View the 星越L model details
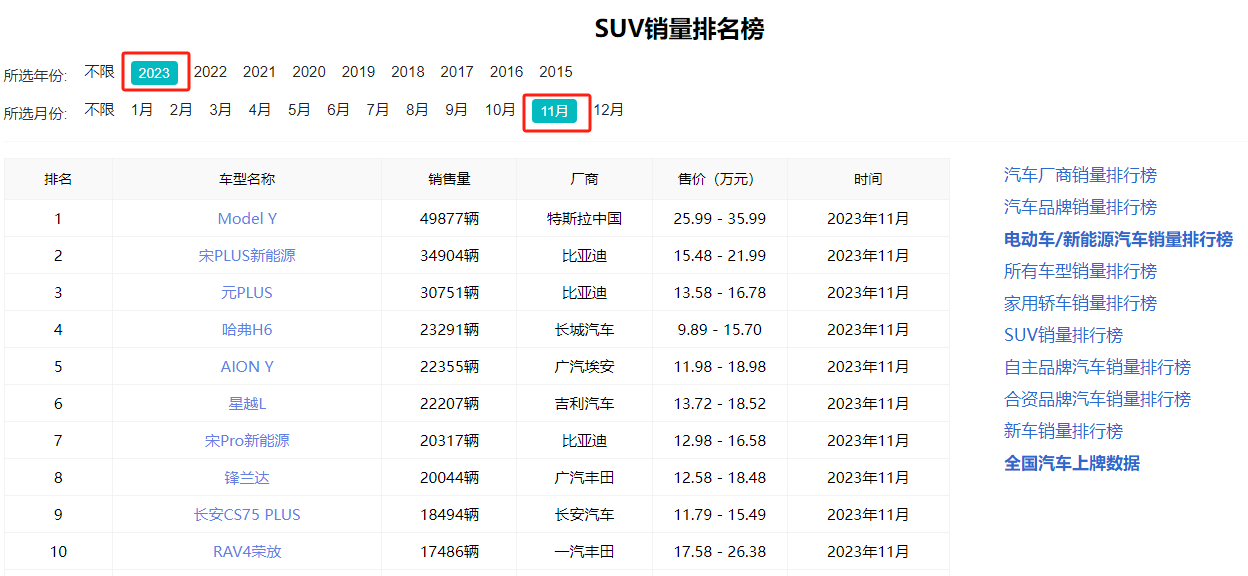Screen dimensions: 1248x576 pos(246,403)
